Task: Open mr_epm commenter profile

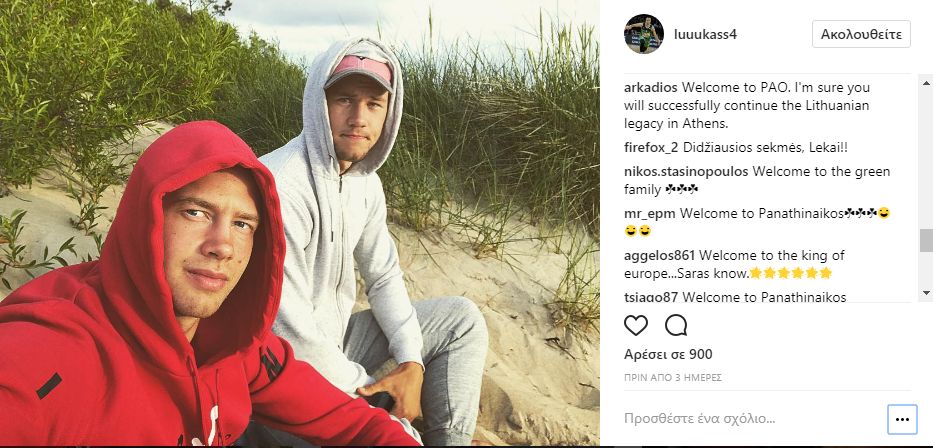Action: click(650, 213)
